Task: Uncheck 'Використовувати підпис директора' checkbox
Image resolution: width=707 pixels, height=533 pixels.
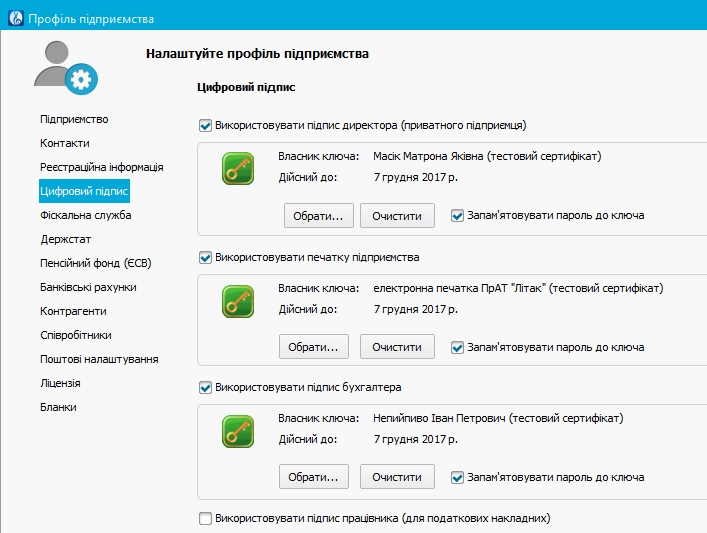Action: pyautogui.click(x=206, y=126)
